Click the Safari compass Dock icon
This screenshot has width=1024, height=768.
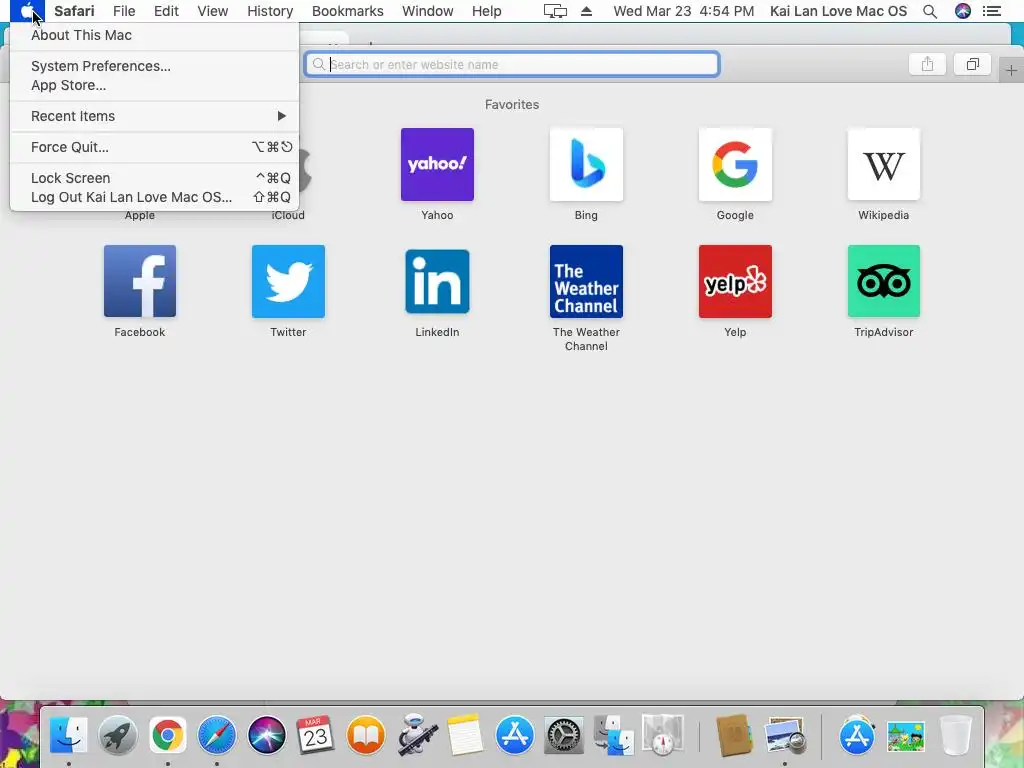[217, 735]
